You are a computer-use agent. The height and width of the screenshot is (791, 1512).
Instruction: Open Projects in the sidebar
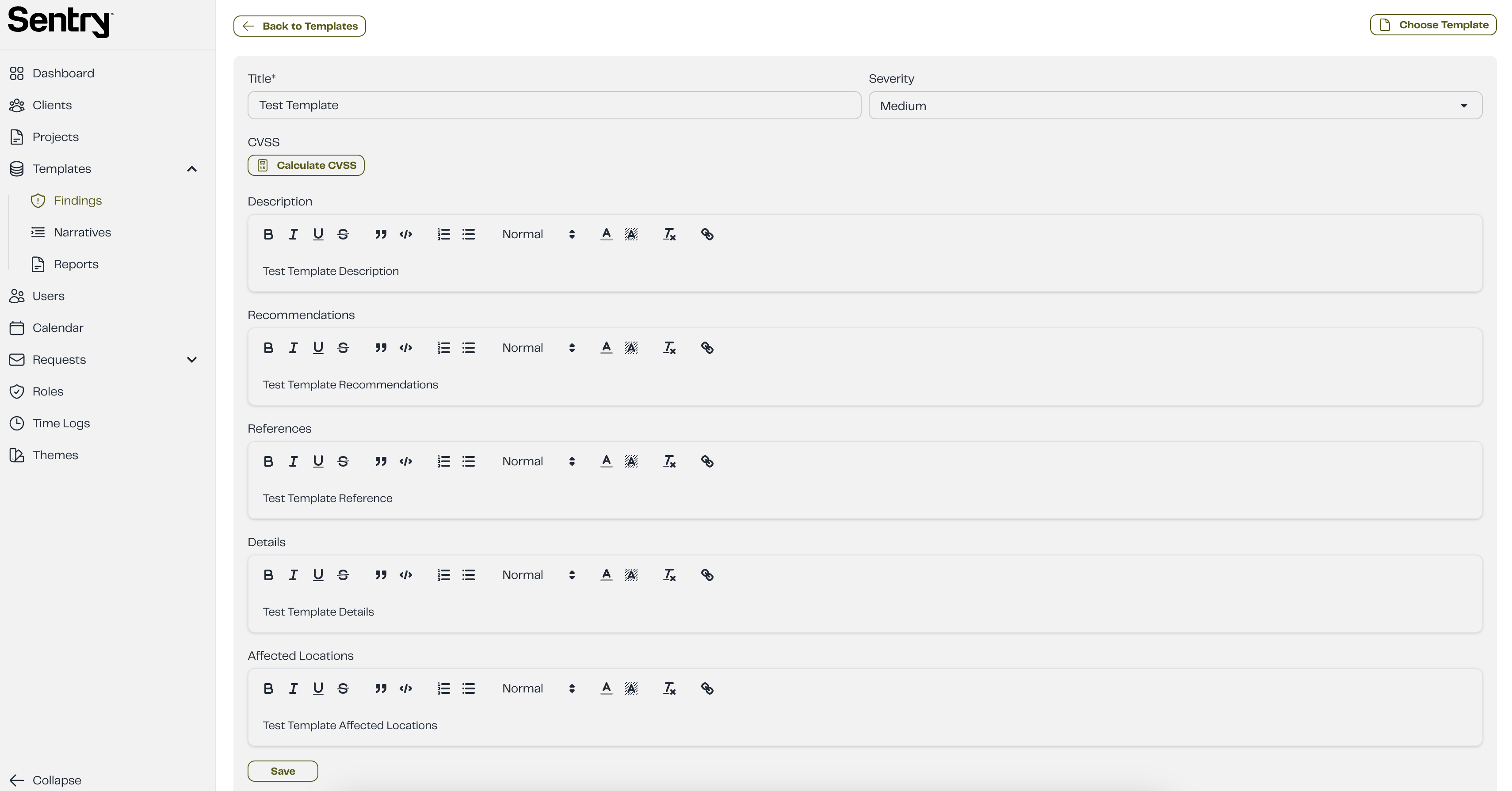point(55,137)
